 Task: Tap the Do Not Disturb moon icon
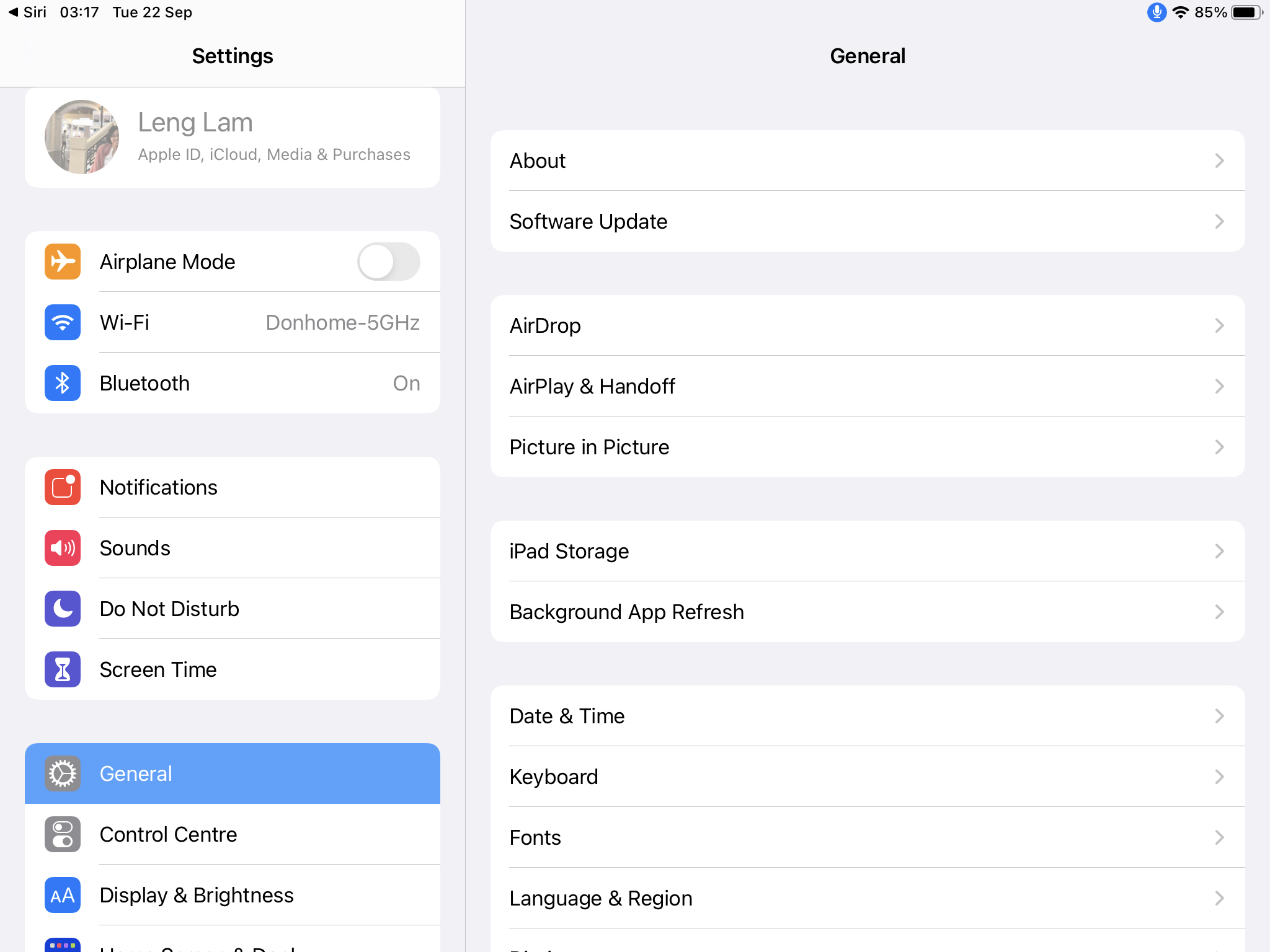63,609
